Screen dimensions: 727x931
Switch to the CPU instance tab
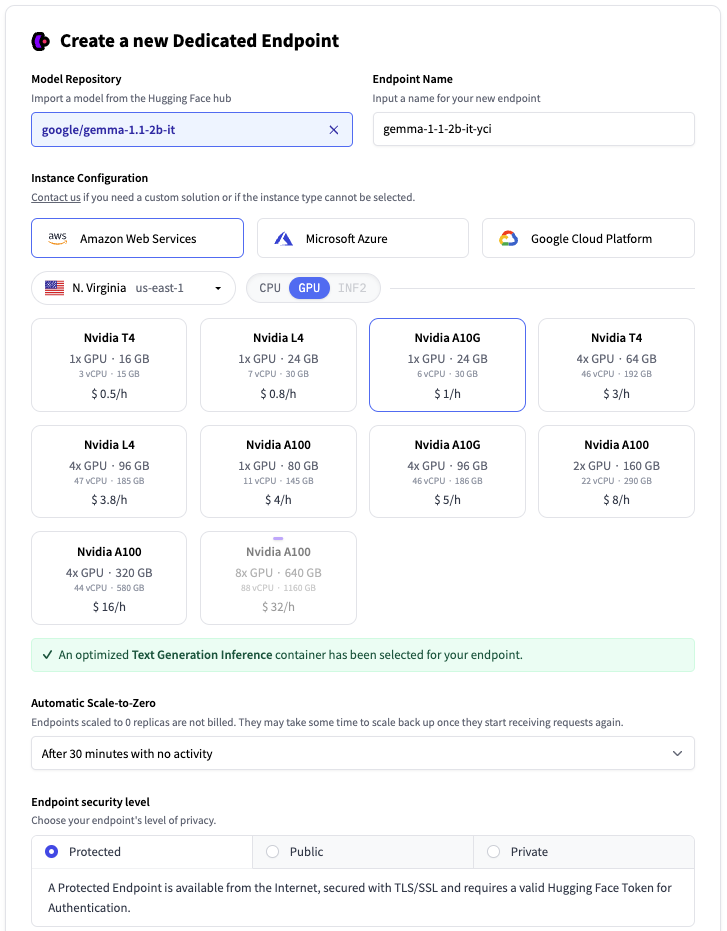(x=270, y=288)
